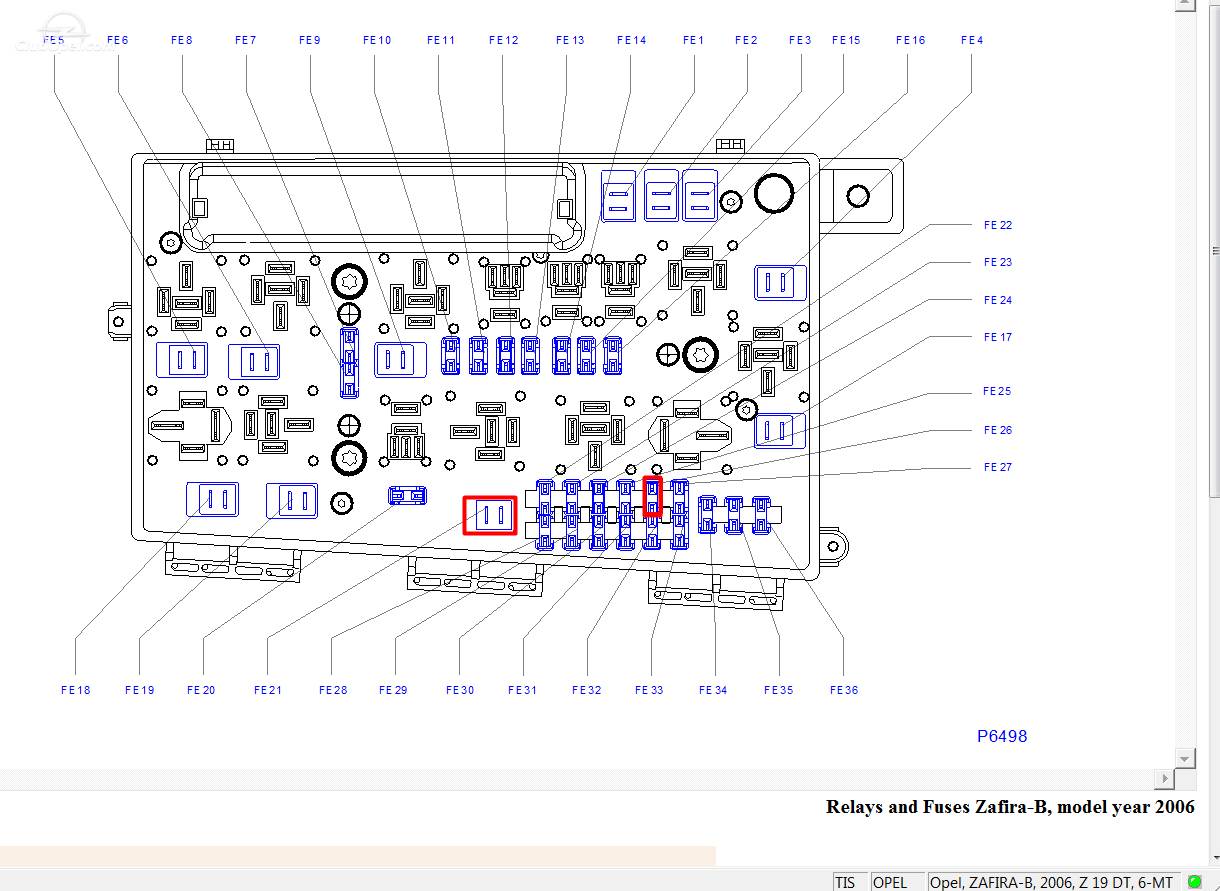Click the FE34 component label
Screen dimensions: 1220x891
pos(714,690)
